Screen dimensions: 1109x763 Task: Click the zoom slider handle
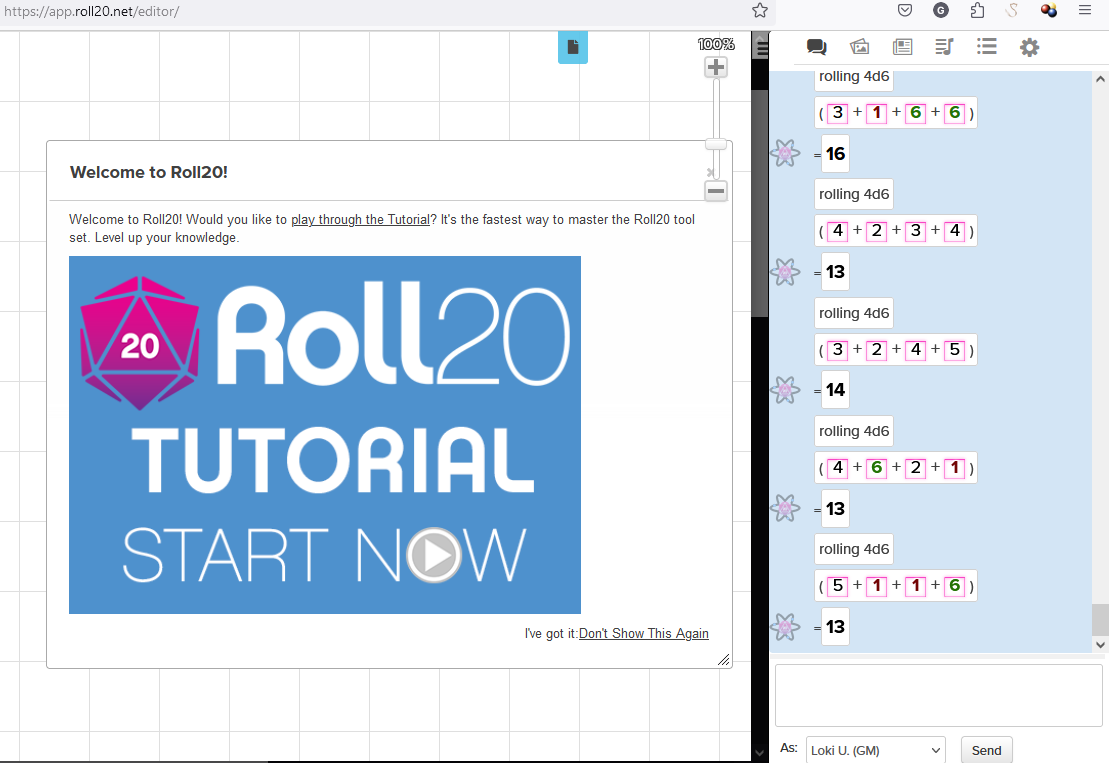pos(716,144)
